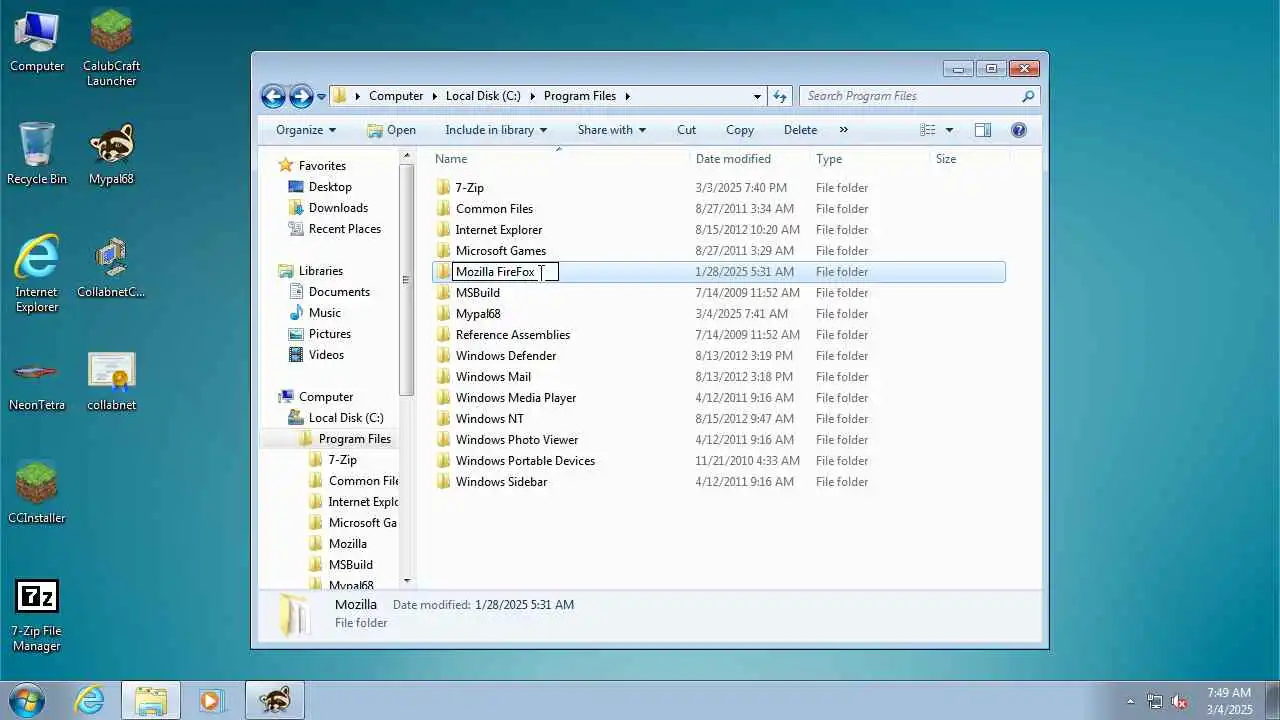
Task: Open Explorer help question mark icon
Action: click(1018, 130)
